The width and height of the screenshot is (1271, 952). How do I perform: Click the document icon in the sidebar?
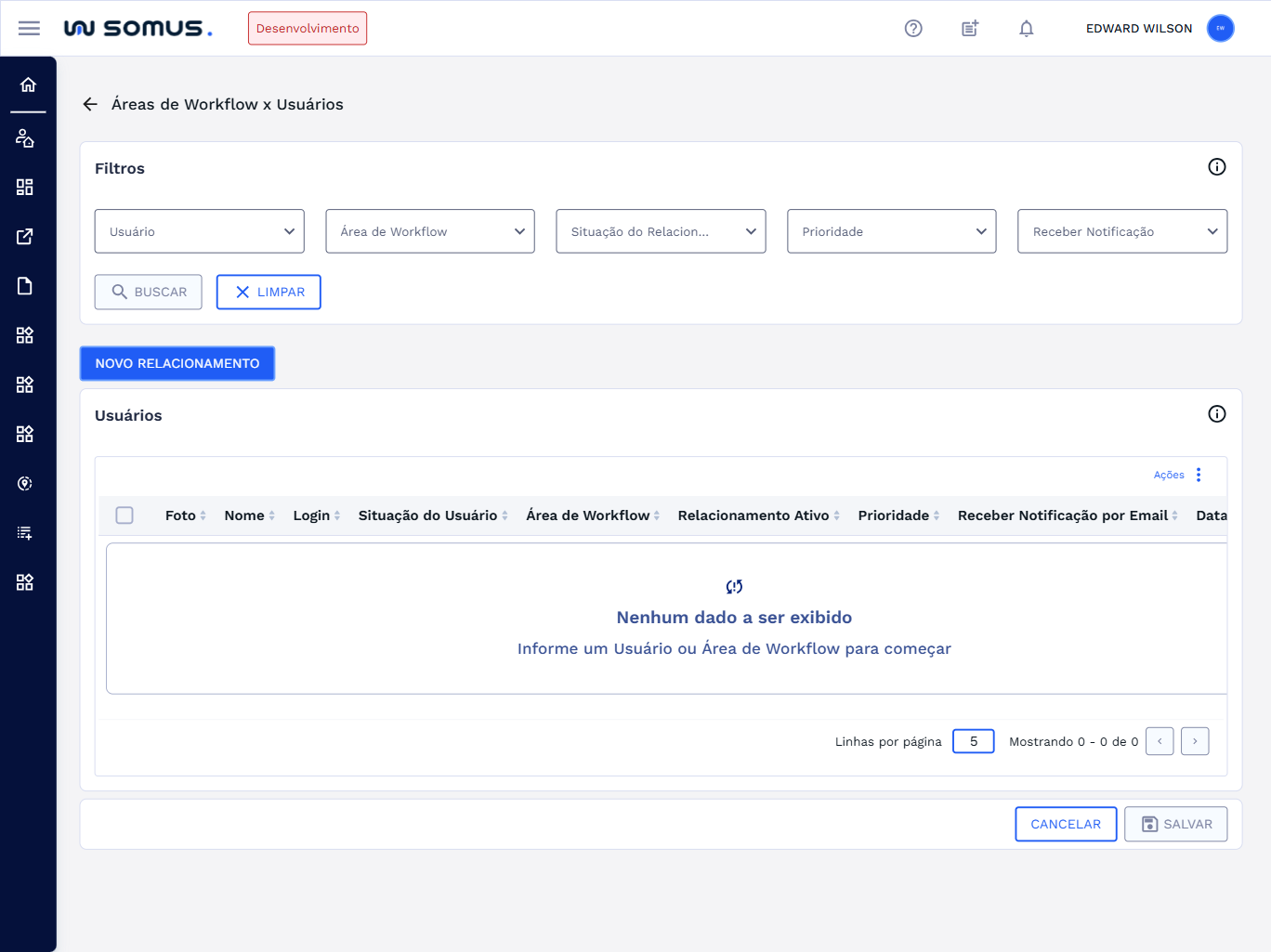click(x=25, y=286)
